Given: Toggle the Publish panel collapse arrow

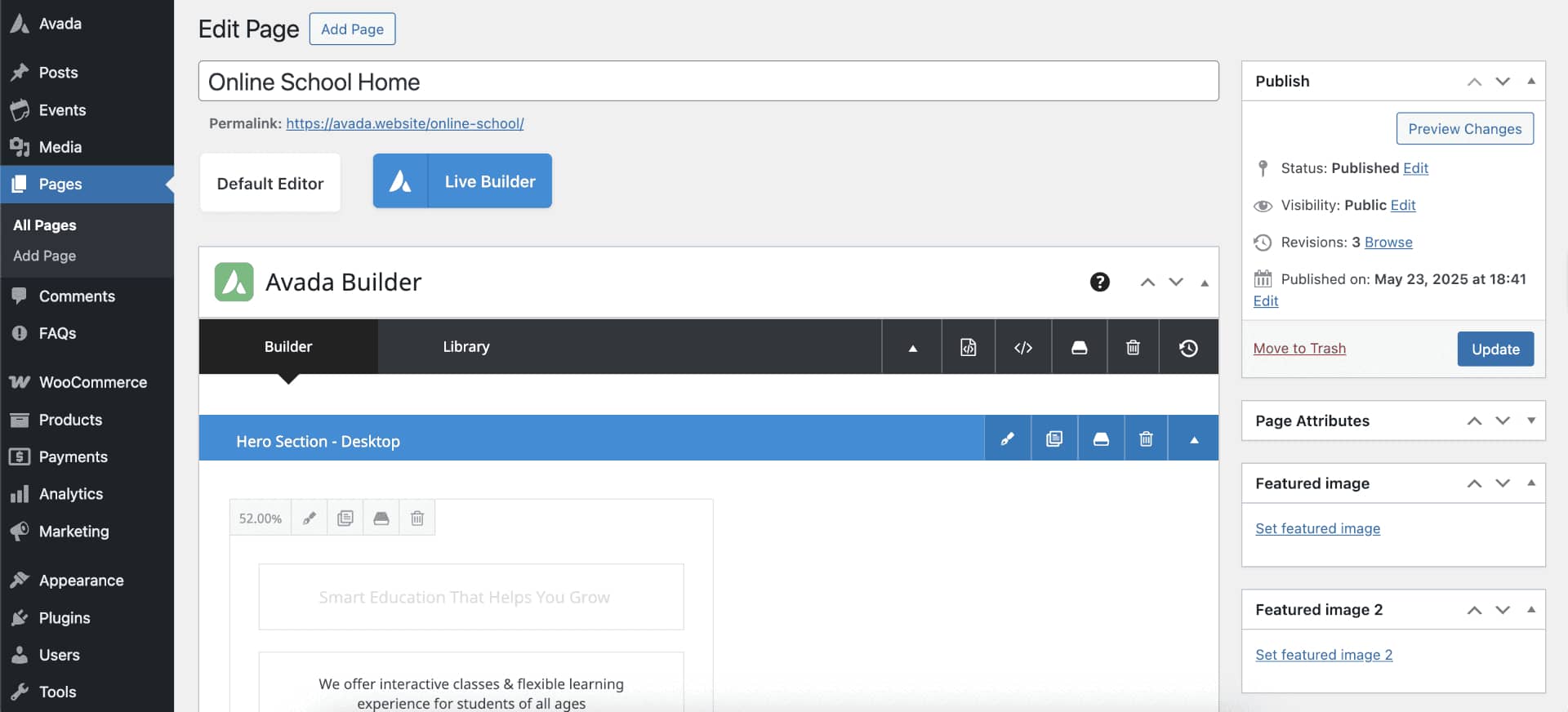Looking at the screenshot, I should click(x=1530, y=81).
